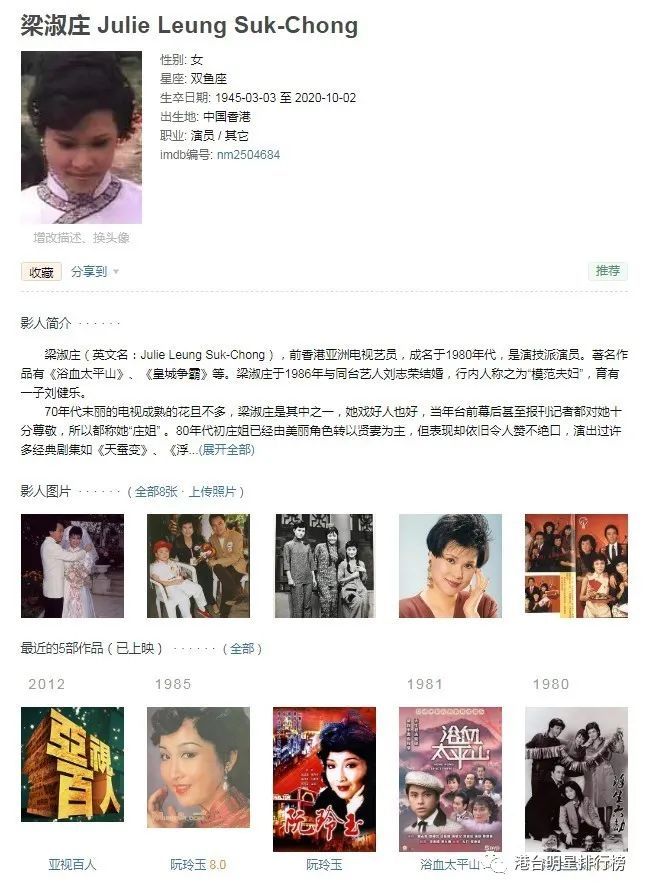This screenshot has height=892, width=646.
Task: Click Julie Leung's profile portrait photo
Action: click(81, 137)
